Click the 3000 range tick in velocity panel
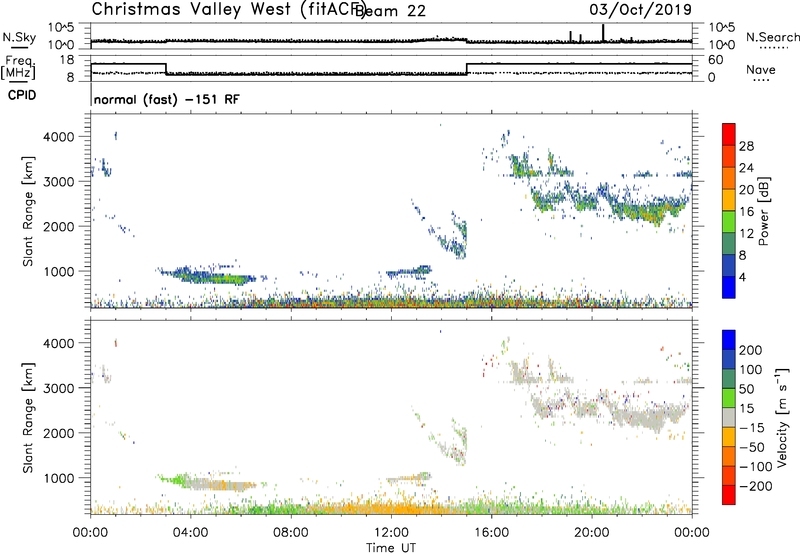 (60, 388)
